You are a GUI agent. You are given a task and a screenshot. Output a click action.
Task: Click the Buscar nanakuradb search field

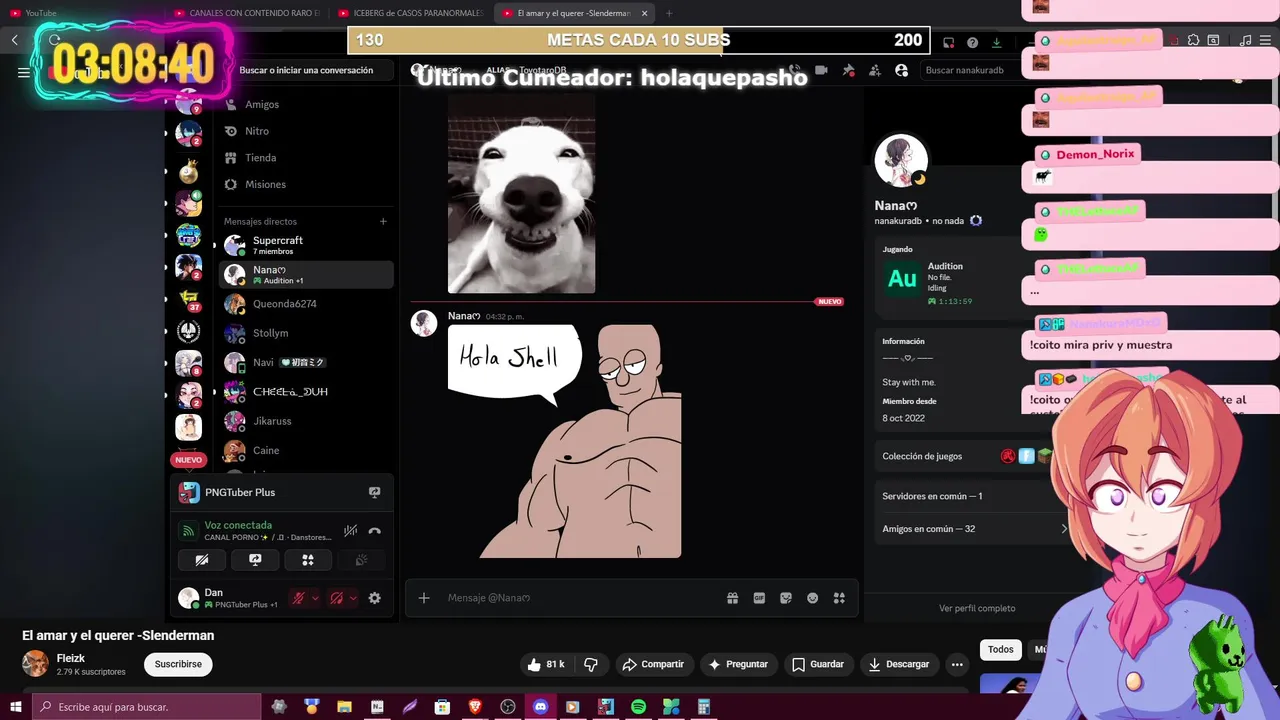tap(970, 70)
